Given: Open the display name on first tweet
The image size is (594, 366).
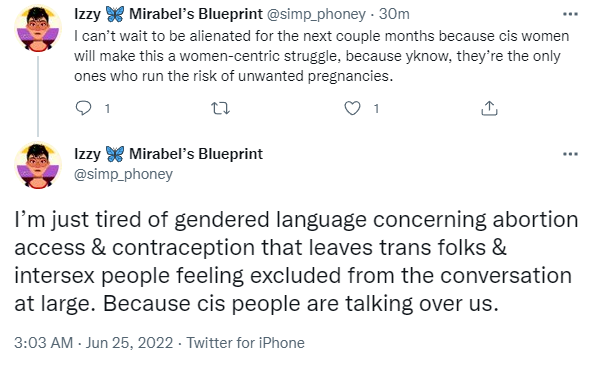Looking at the screenshot, I should tap(168, 14).
